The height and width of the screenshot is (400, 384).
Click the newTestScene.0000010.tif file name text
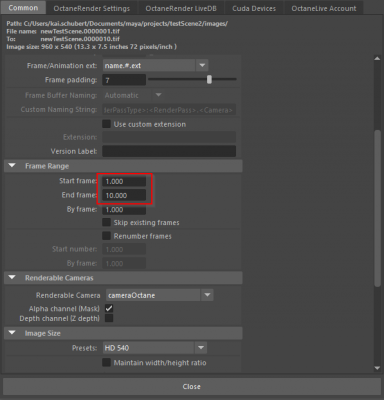pos(80,39)
